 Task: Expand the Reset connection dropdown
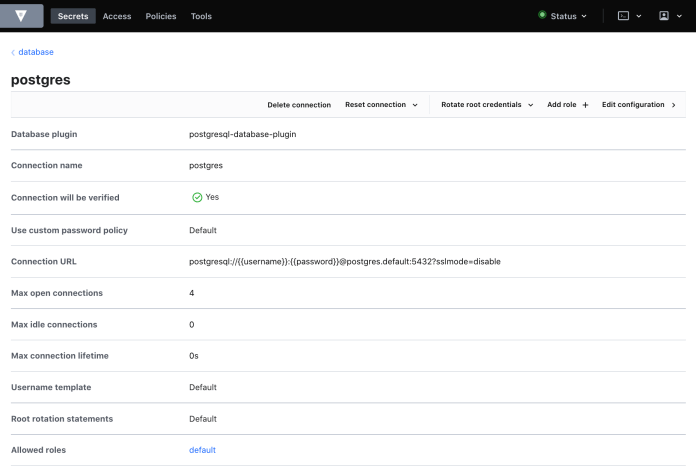click(x=414, y=105)
